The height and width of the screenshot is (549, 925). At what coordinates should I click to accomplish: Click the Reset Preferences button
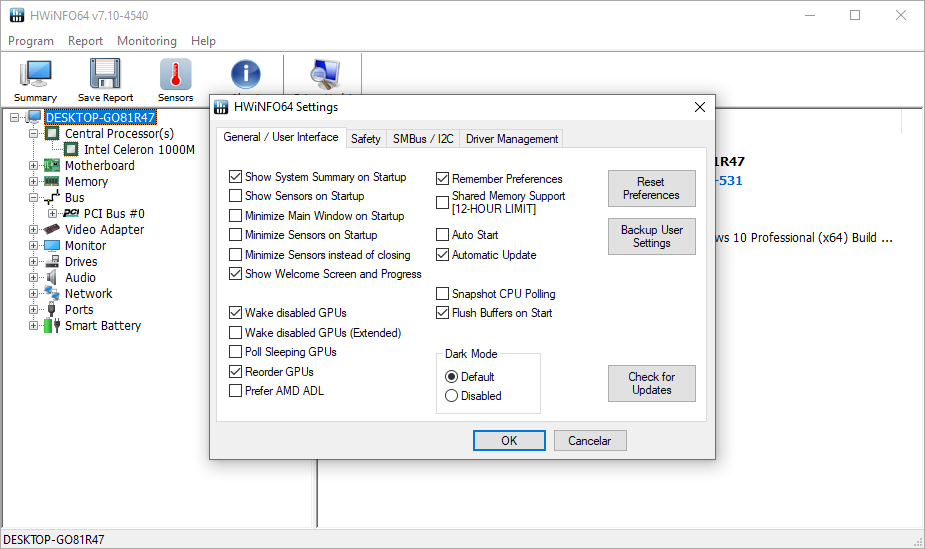tap(651, 188)
